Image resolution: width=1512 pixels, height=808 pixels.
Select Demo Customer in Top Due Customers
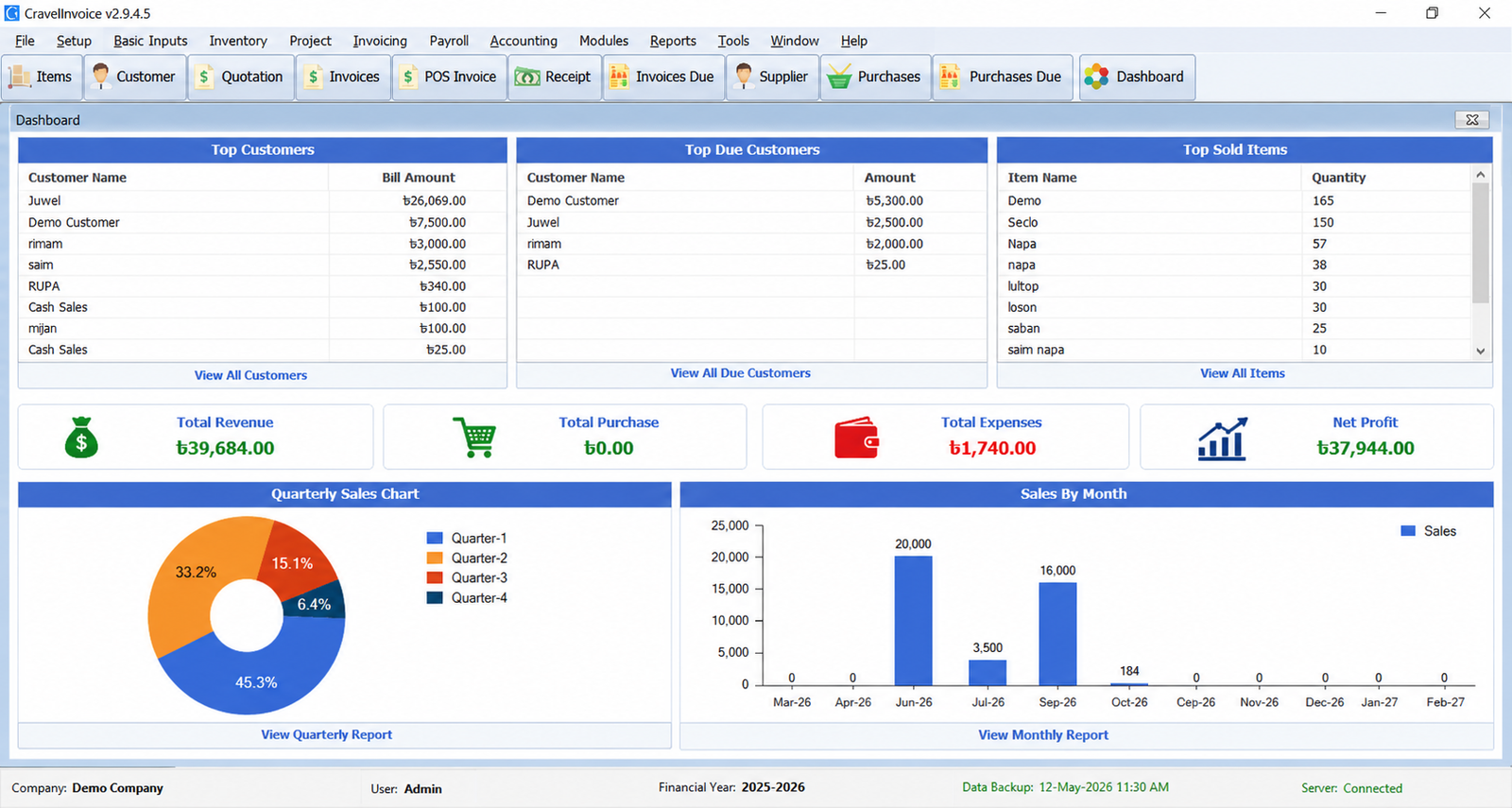(751, 200)
